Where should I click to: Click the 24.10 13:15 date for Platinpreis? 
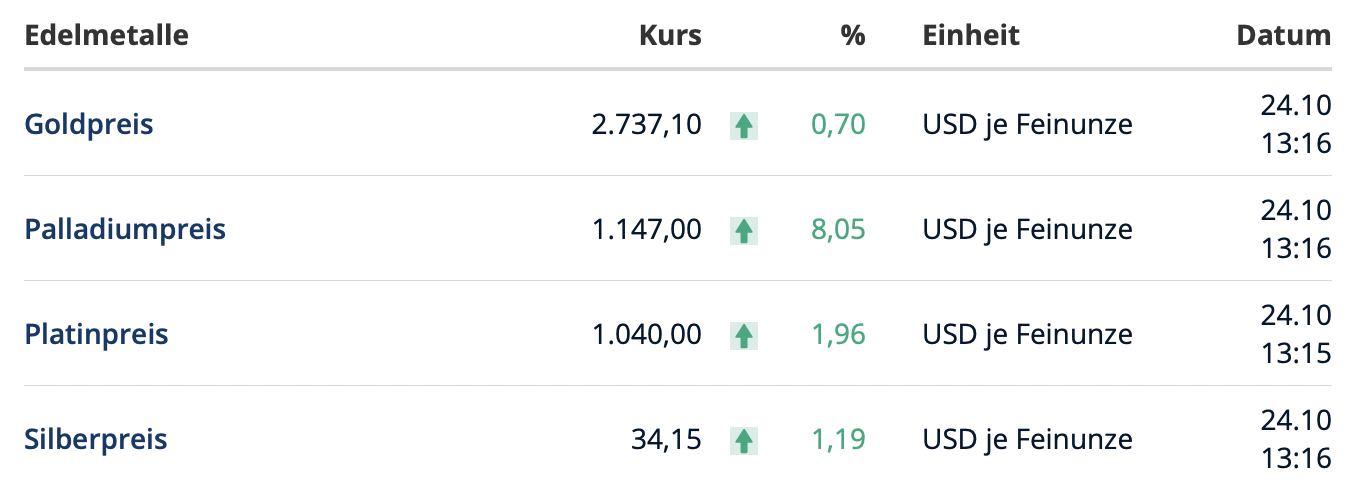1296,334
